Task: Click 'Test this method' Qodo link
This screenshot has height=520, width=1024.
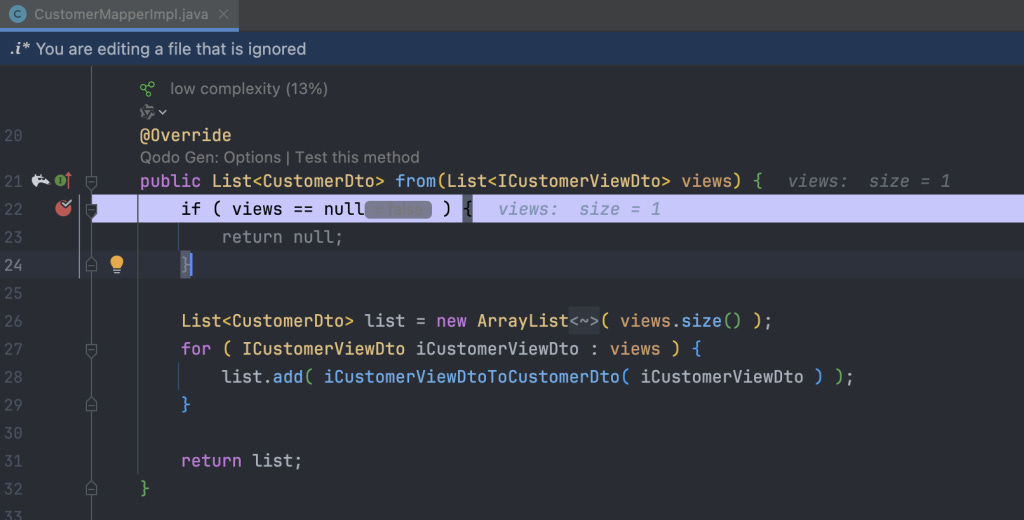Action: (357, 157)
